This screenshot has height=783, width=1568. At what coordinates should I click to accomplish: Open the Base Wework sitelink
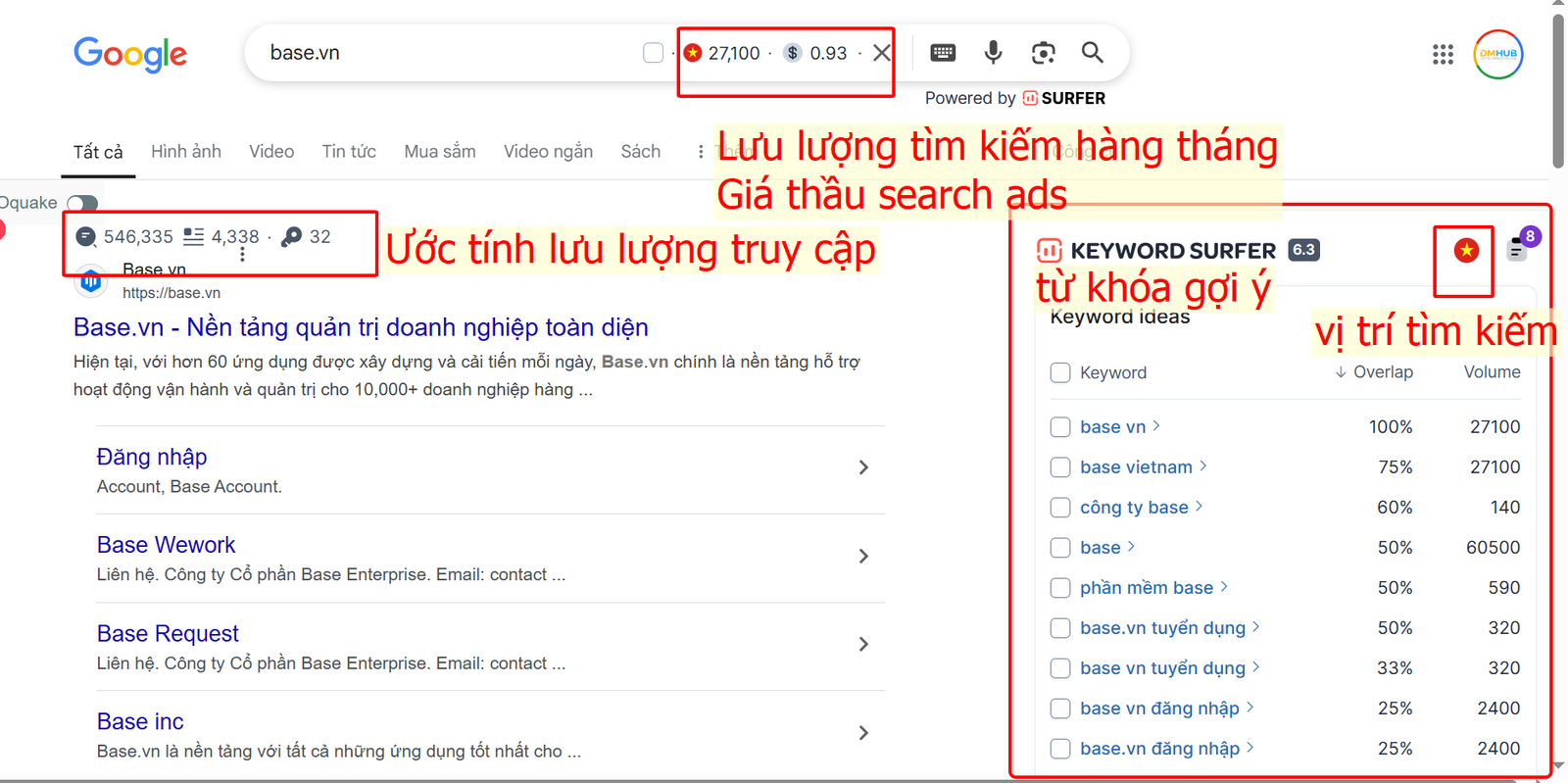pyautogui.click(x=167, y=545)
